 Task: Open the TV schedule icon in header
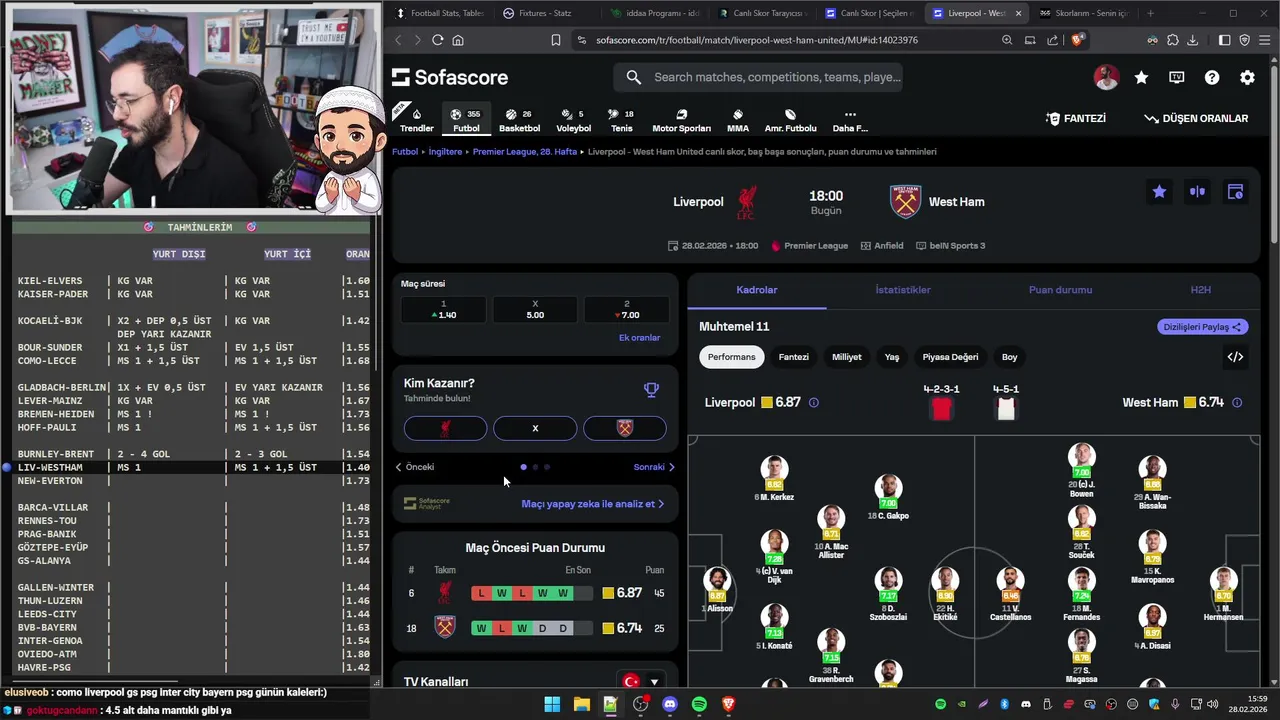[x=1177, y=77]
